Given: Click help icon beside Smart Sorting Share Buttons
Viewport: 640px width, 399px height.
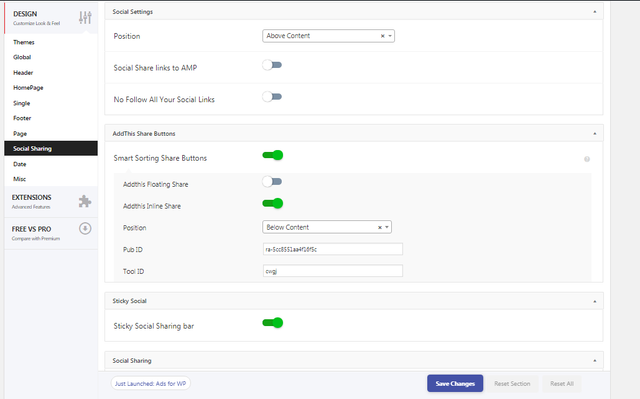Looking at the screenshot, I should 587,159.
